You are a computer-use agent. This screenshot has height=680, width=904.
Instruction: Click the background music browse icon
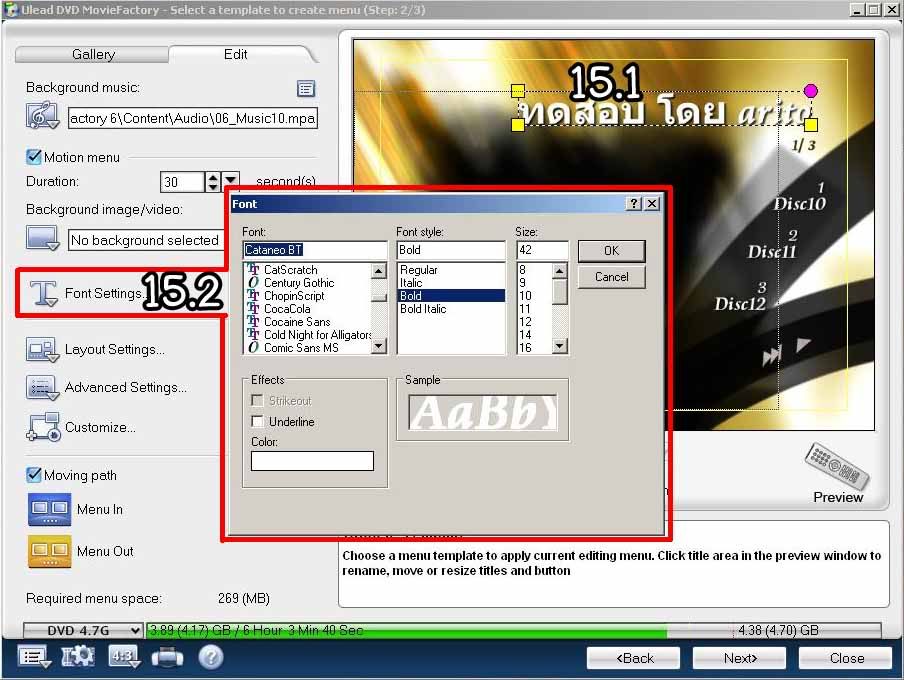click(x=43, y=117)
